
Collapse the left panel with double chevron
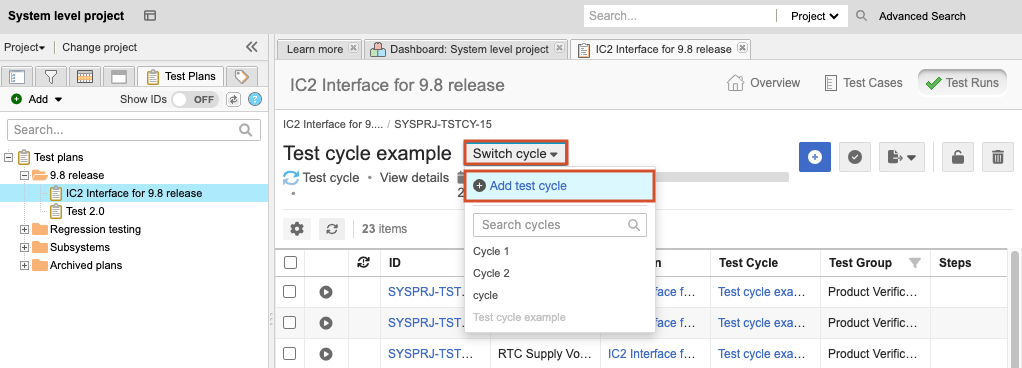tap(252, 47)
